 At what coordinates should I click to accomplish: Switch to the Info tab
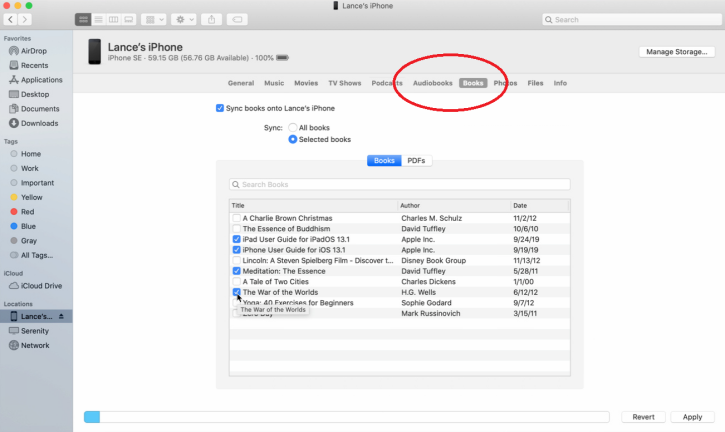560,83
